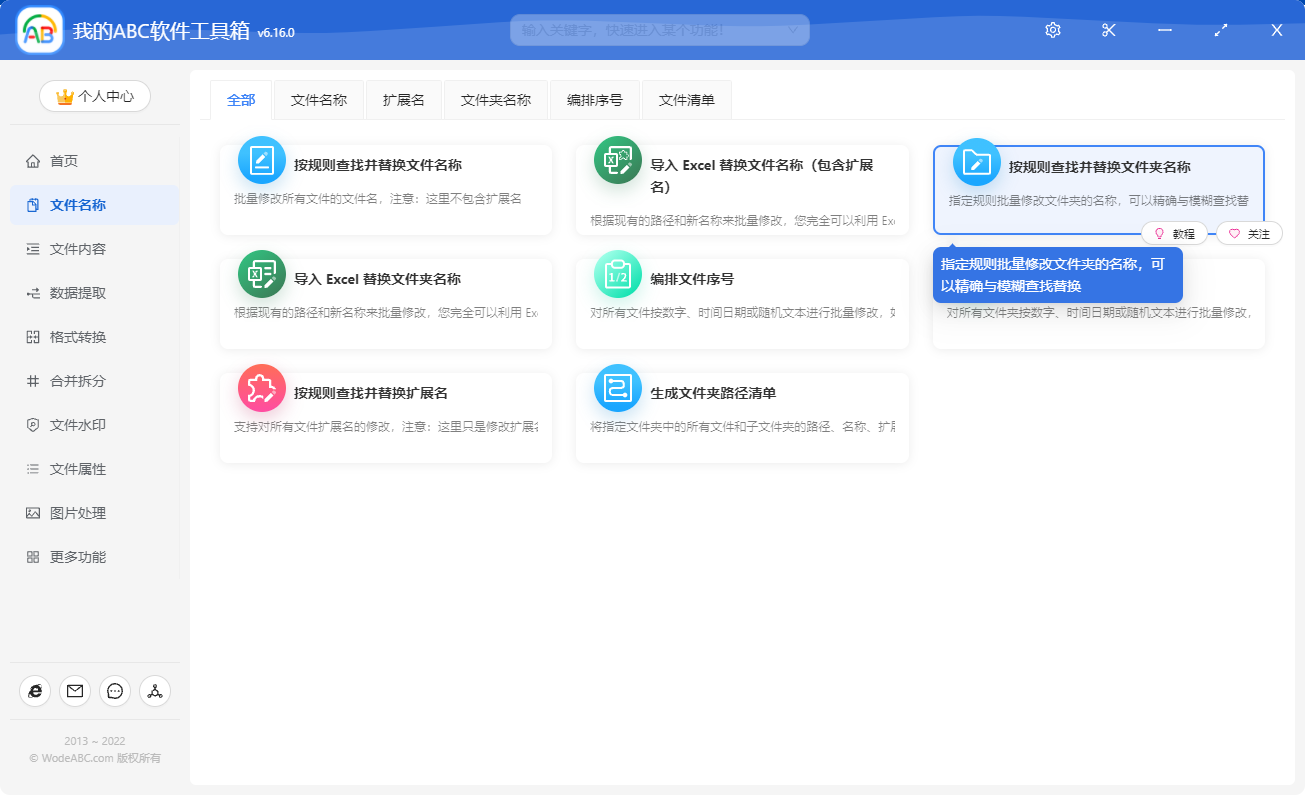The width and height of the screenshot is (1305, 795).
Task: Click the chat message icon at sidebar bottom
Action: coord(114,691)
